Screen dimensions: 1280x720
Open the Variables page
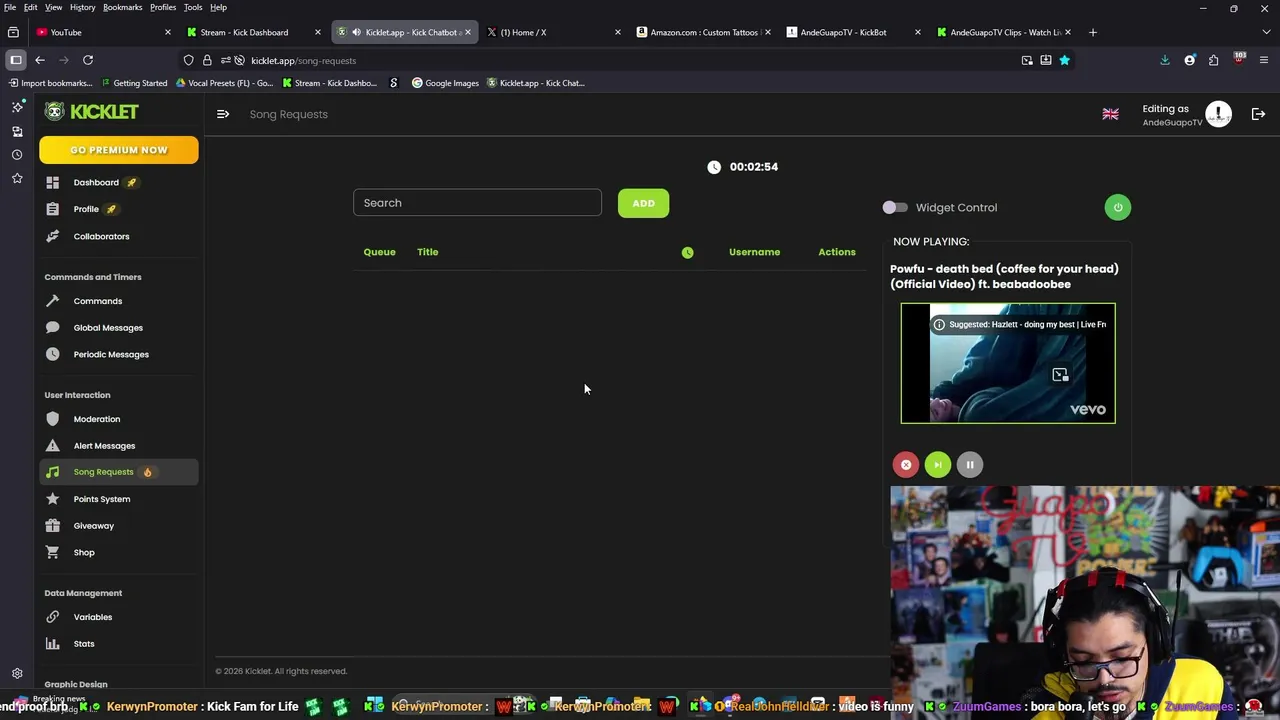(x=118, y=617)
